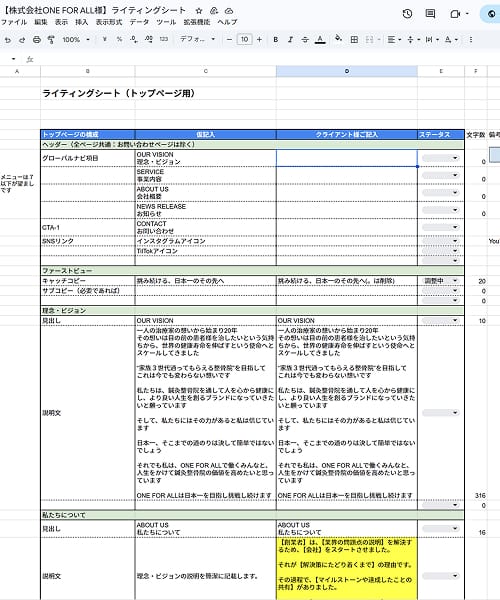The image size is (500, 600).
Task: Format as currency with yen icon
Action: [x=104, y=39]
